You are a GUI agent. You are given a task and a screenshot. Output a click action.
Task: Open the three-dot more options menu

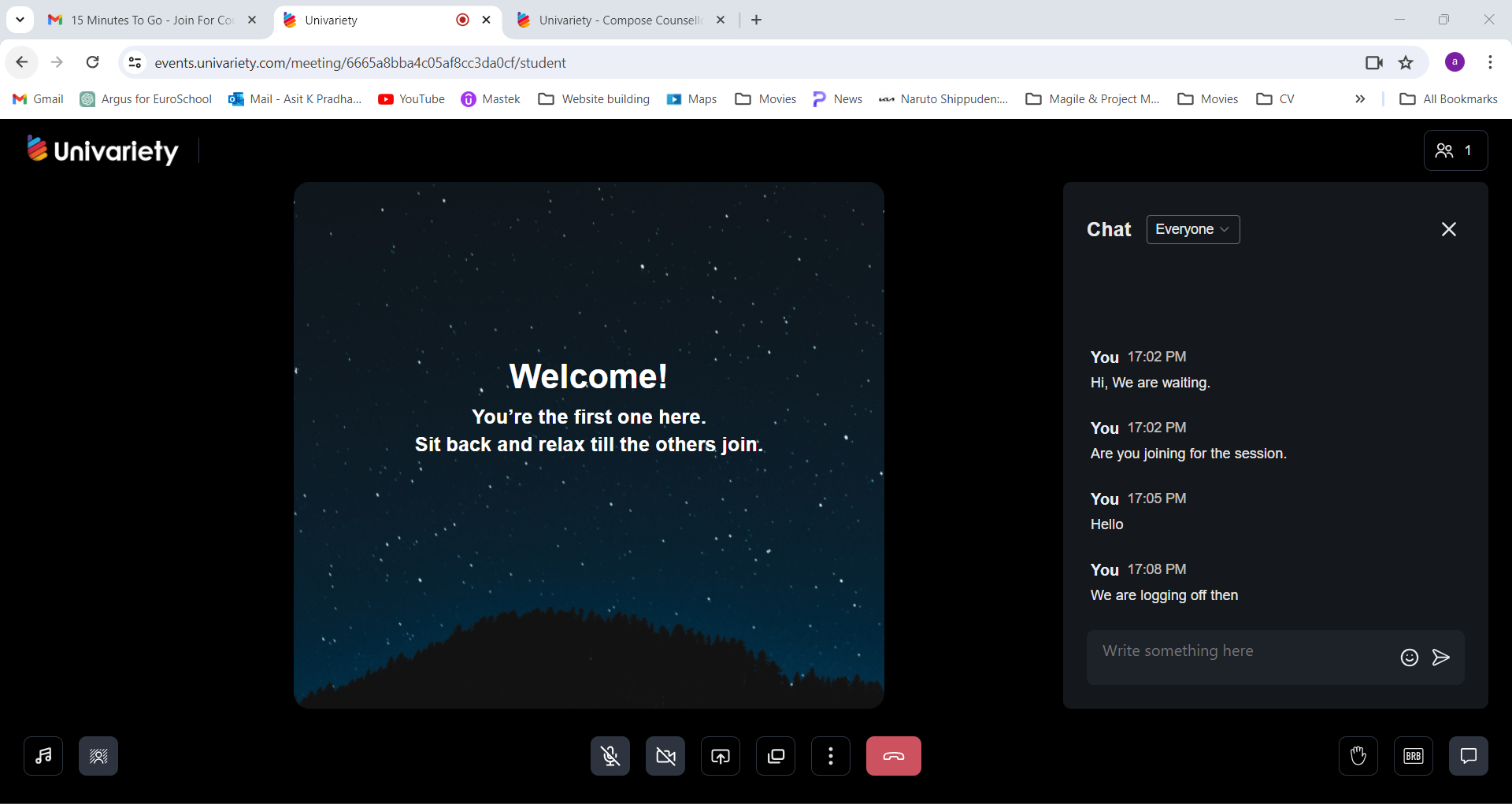click(x=831, y=756)
